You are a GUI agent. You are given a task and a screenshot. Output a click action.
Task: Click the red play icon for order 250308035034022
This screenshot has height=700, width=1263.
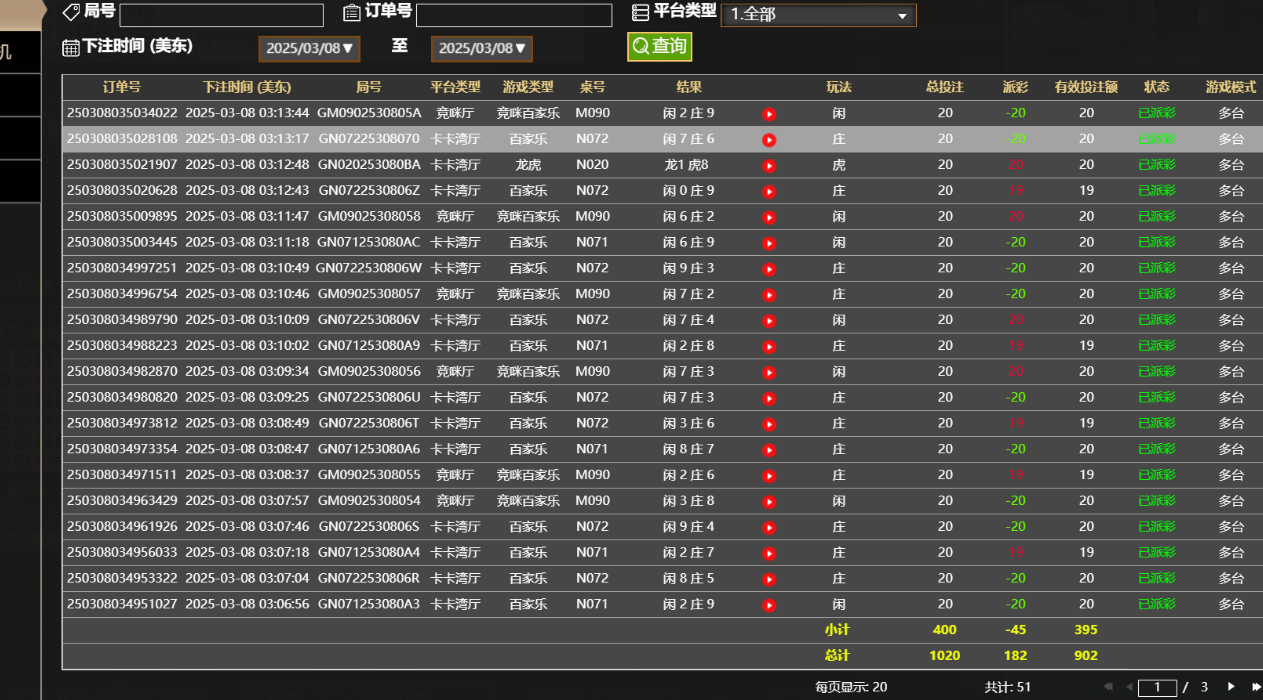coord(769,114)
